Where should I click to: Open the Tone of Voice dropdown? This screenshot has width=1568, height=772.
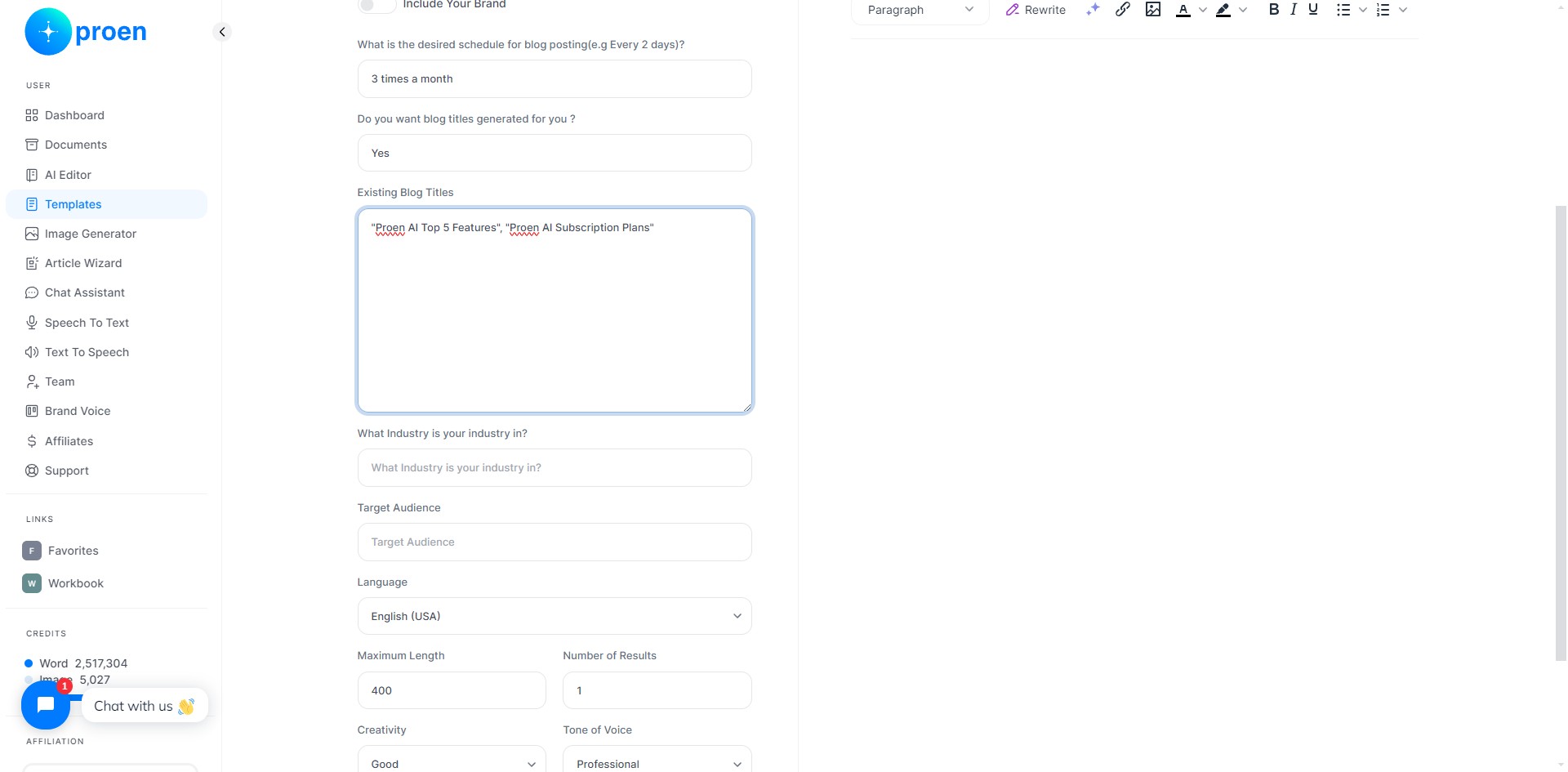(657, 761)
